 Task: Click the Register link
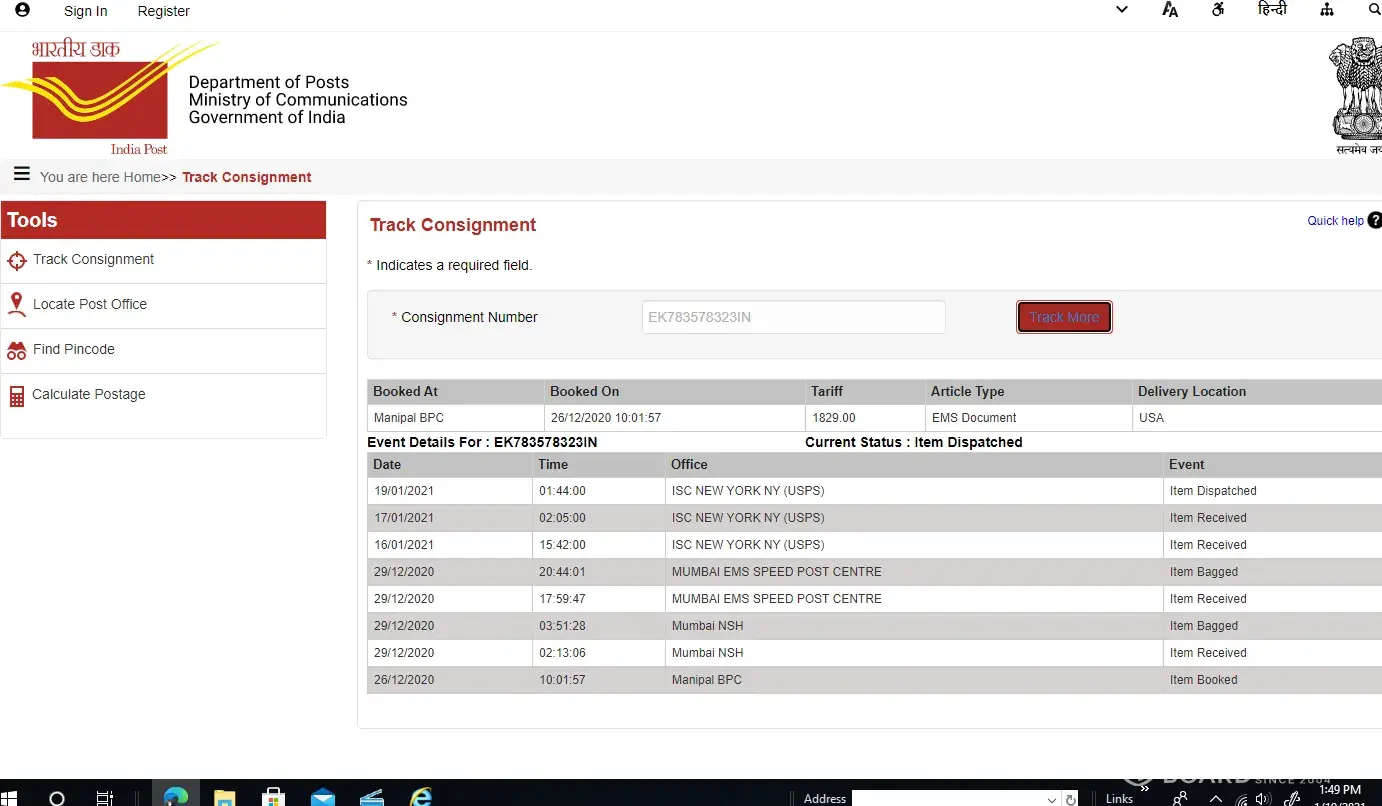(x=163, y=11)
